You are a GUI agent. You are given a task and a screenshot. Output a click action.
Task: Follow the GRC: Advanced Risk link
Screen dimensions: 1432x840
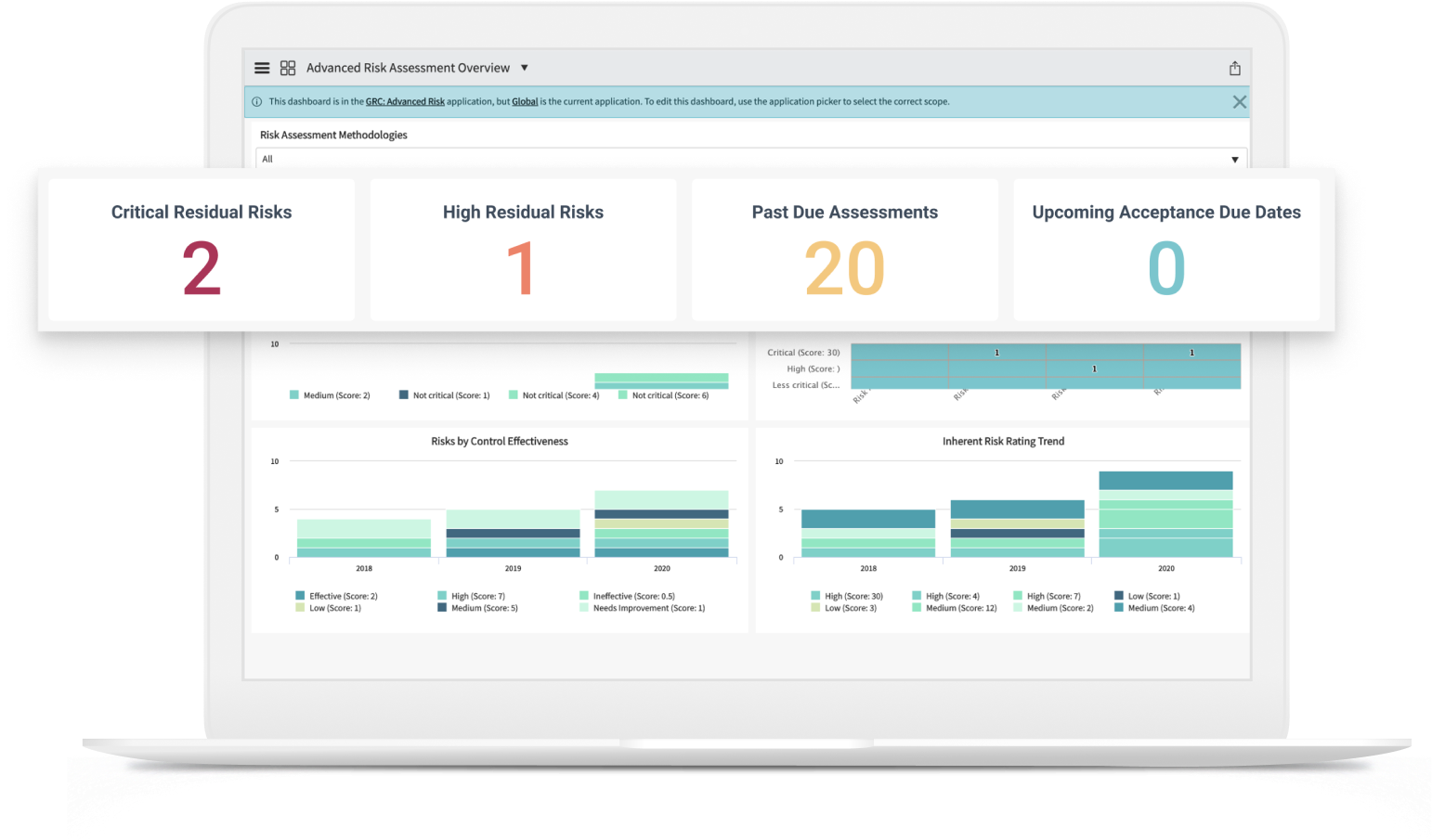point(405,102)
